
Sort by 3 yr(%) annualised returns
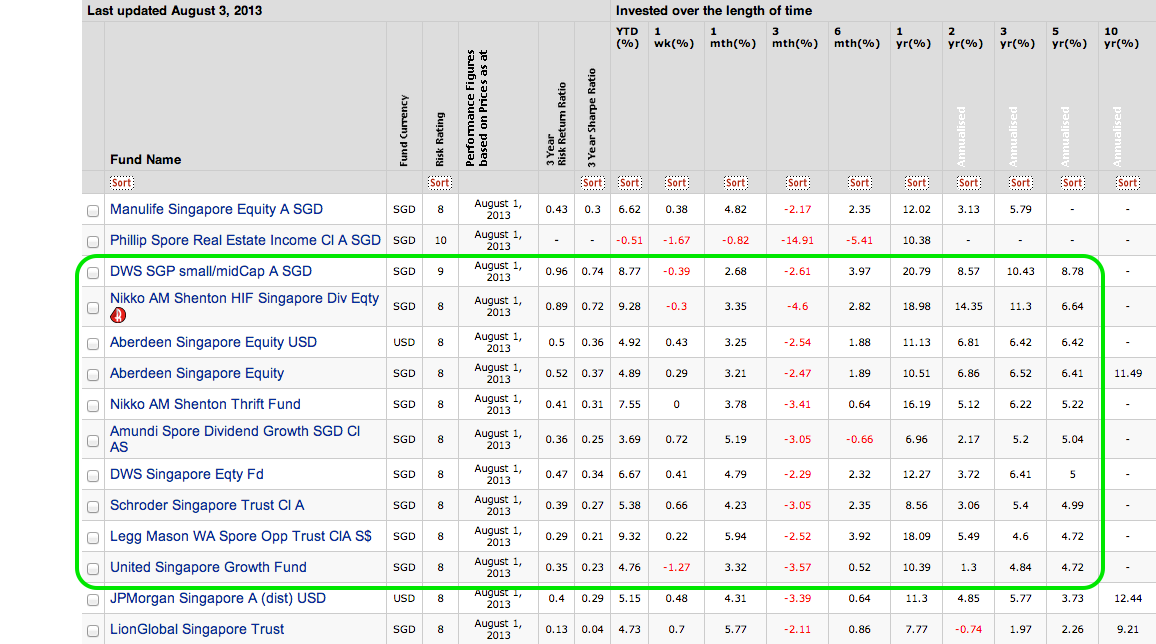1020,183
